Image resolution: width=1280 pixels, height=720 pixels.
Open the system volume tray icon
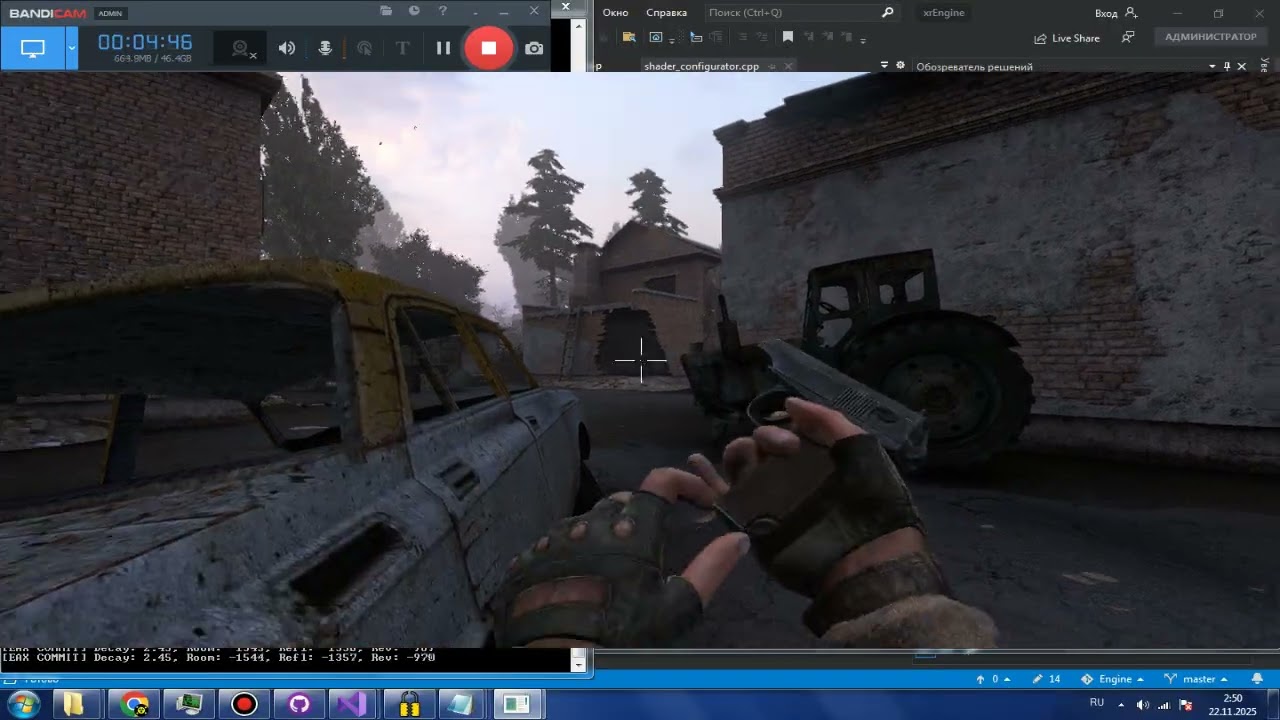click(x=1143, y=705)
